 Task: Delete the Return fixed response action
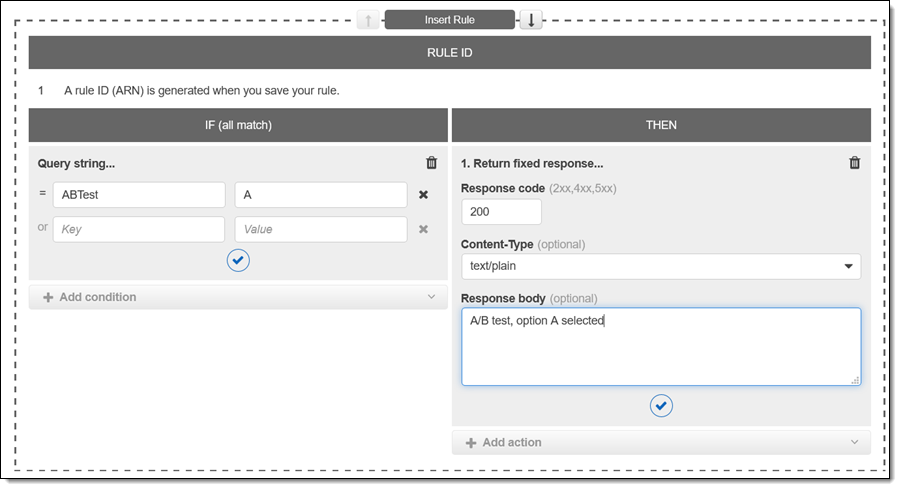pyautogui.click(x=854, y=163)
